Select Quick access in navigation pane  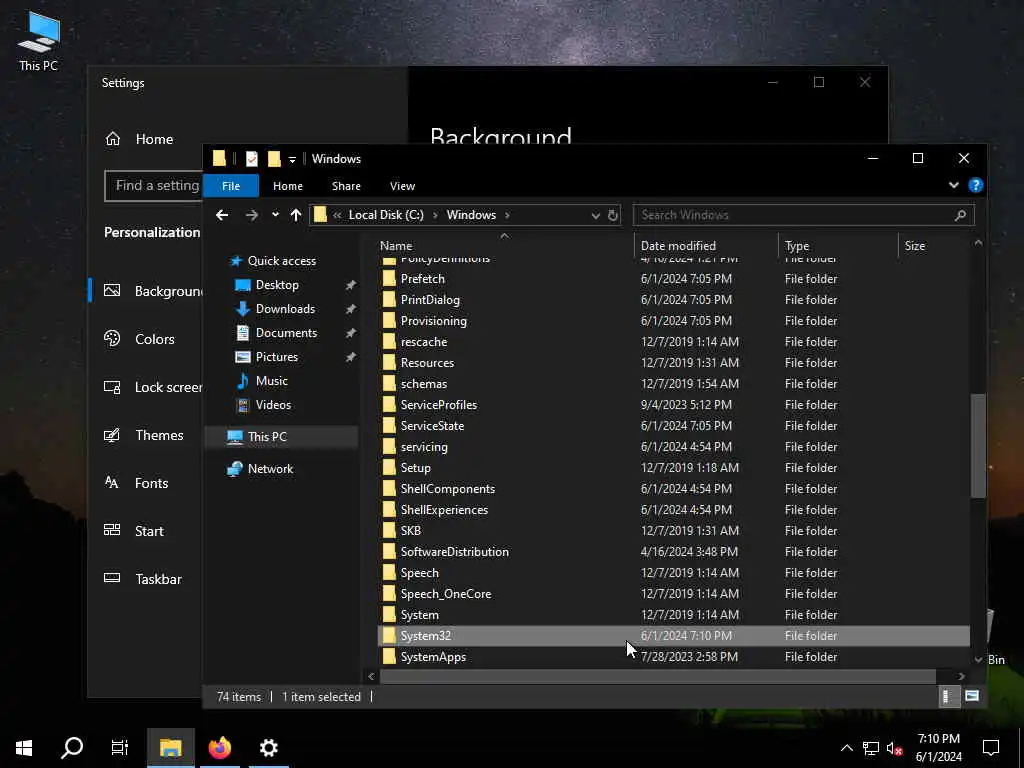click(281, 261)
